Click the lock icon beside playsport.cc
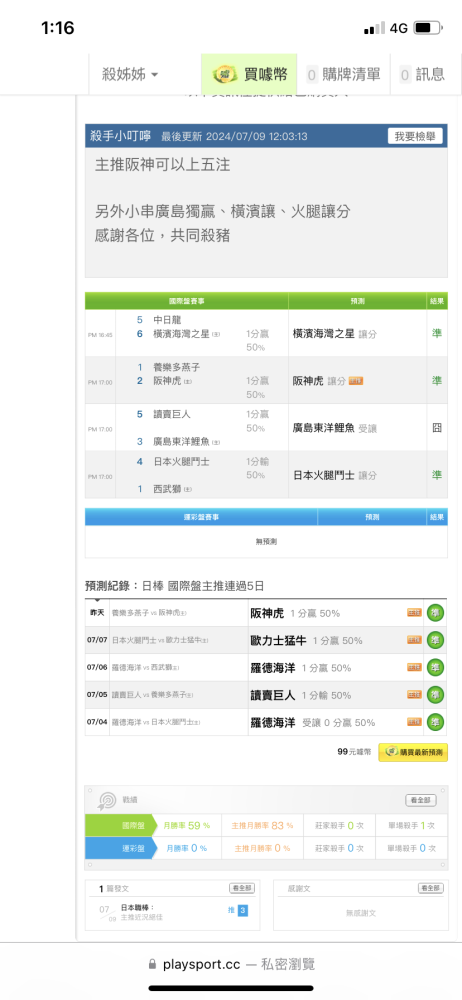This screenshot has width=462, height=1000. click(152, 964)
